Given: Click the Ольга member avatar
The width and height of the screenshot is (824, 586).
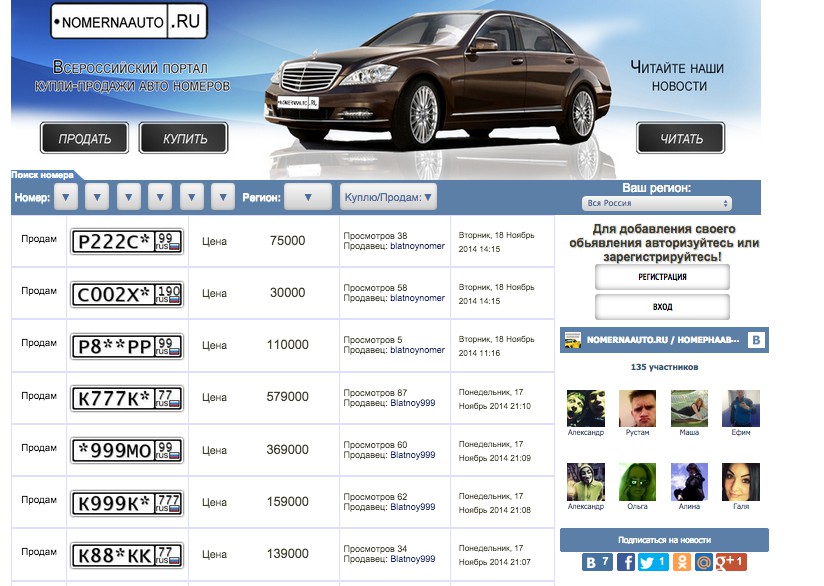Looking at the screenshot, I should tap(637, 482).
